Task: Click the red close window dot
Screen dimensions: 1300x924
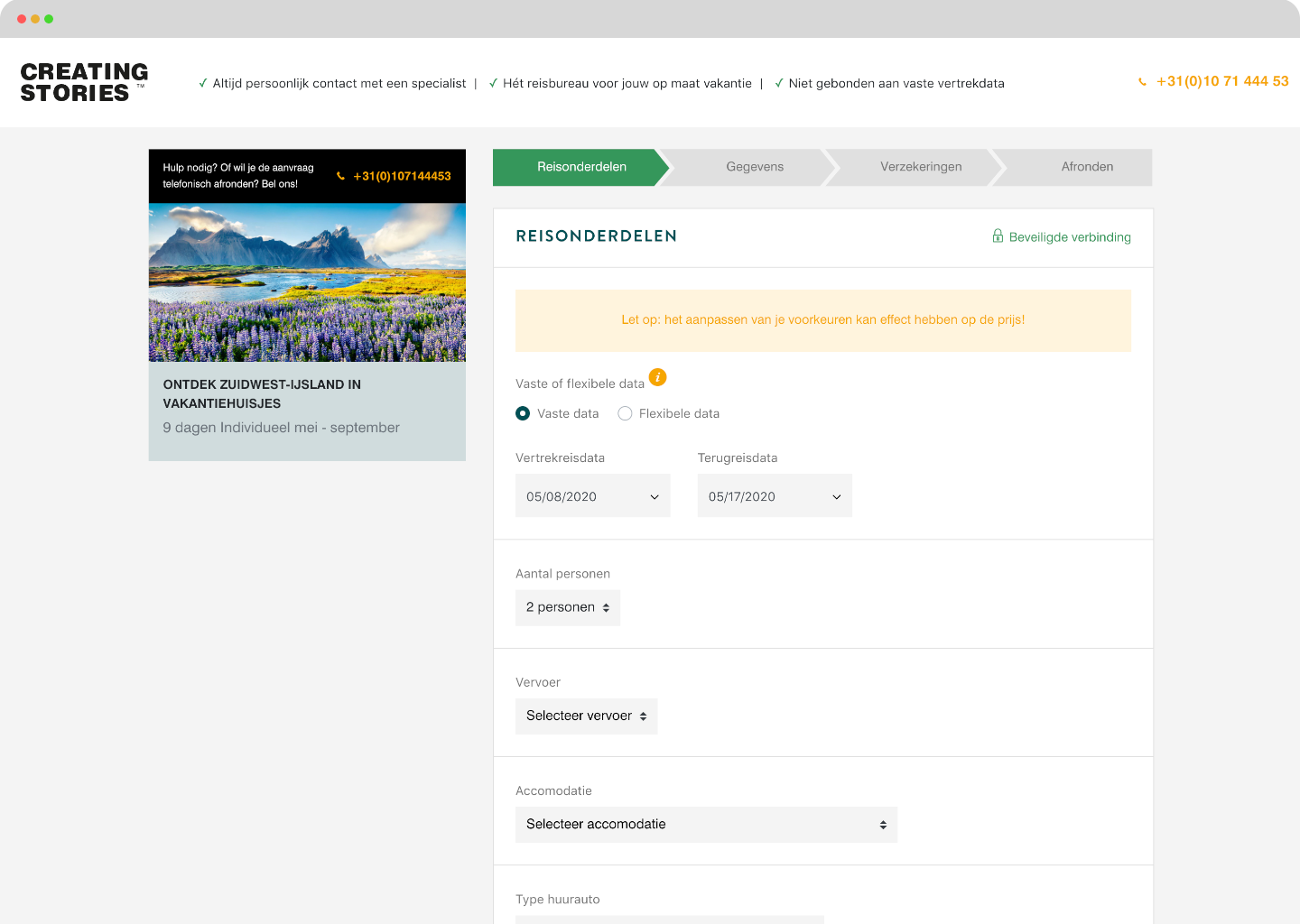Action: 22,19
